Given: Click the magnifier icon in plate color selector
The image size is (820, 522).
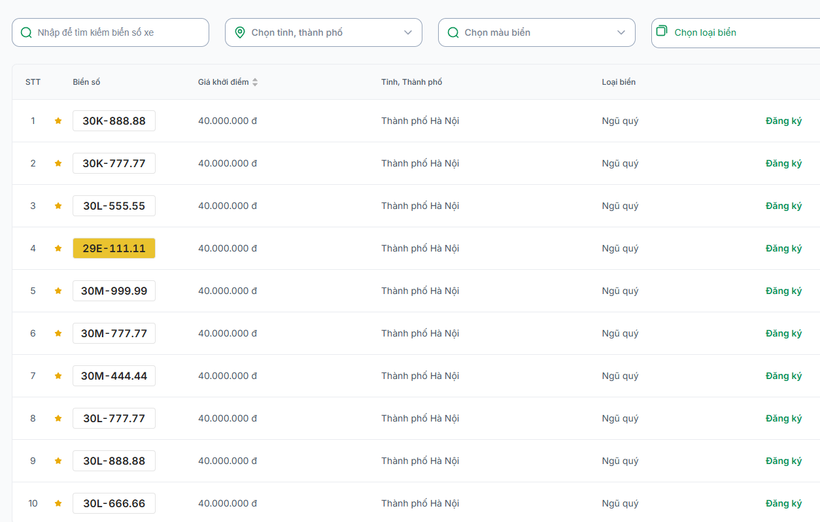Looking at the screenshot, I should point(453,33).
